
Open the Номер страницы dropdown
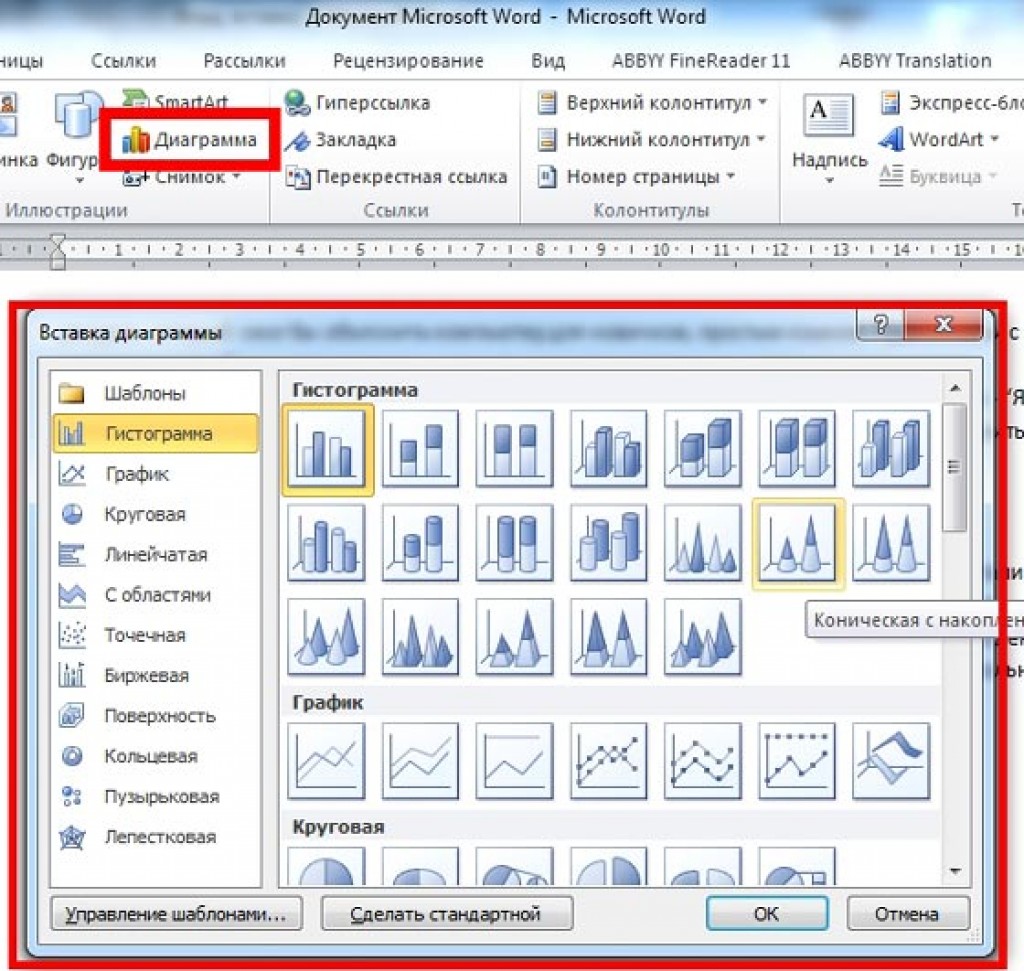click(x=636, y=176)
